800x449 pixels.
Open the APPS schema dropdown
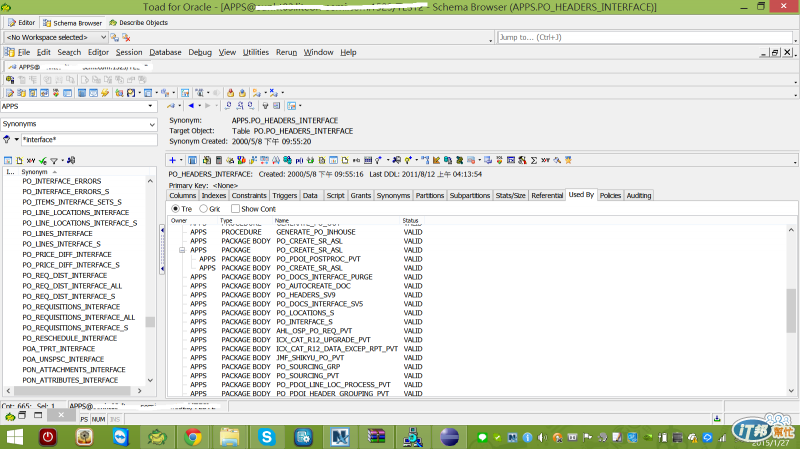[150, 106]
